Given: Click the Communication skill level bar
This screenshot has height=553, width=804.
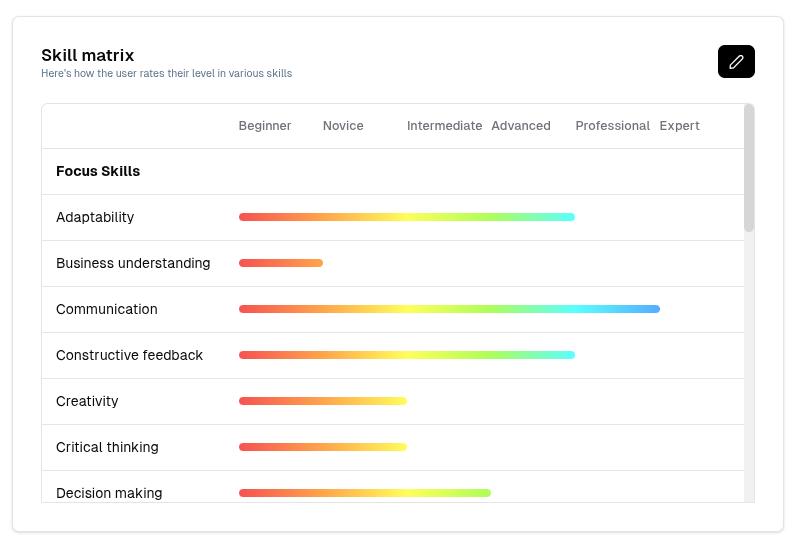Looking at the screenshot, I should [x=449, y=309].
